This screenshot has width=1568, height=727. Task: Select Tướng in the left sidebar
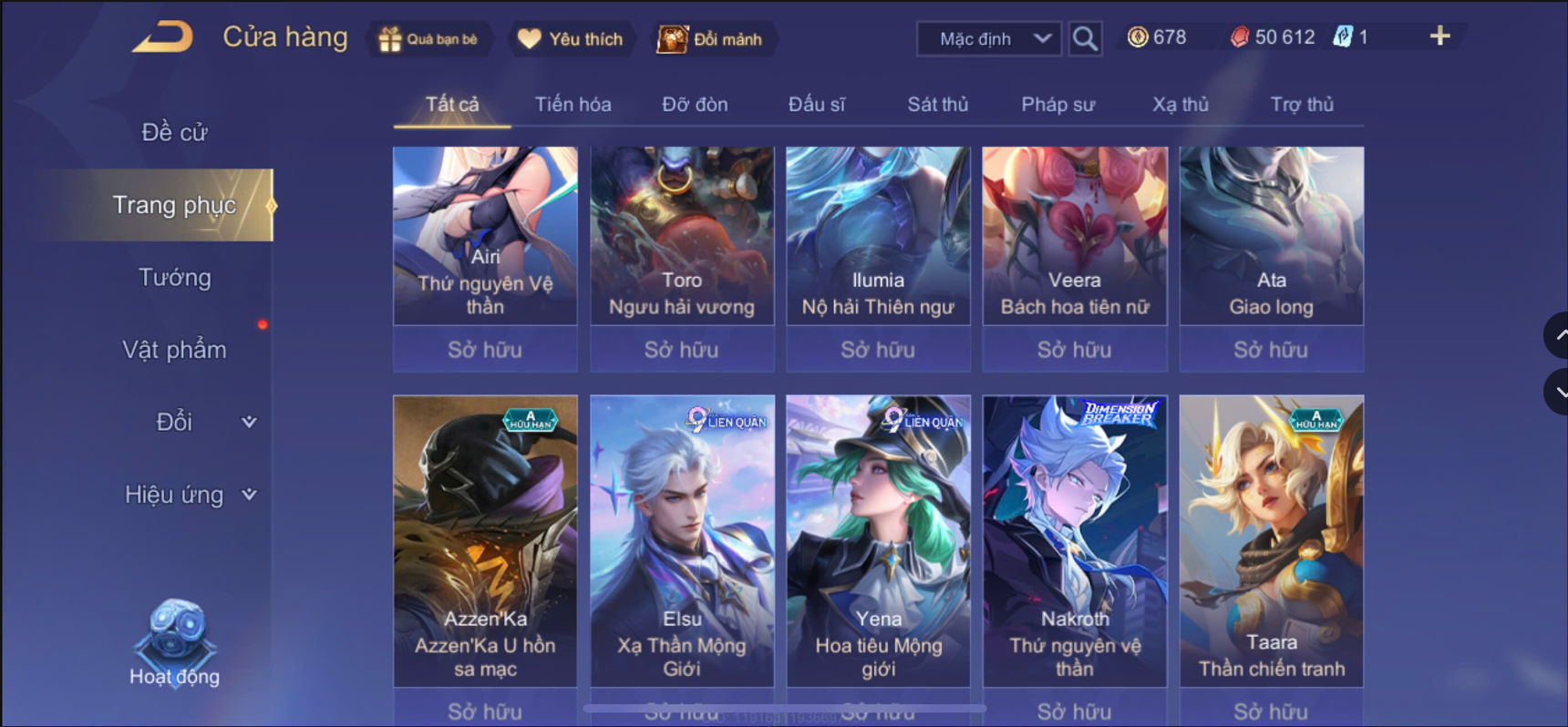pyautogui.click(x=174, y=277)
